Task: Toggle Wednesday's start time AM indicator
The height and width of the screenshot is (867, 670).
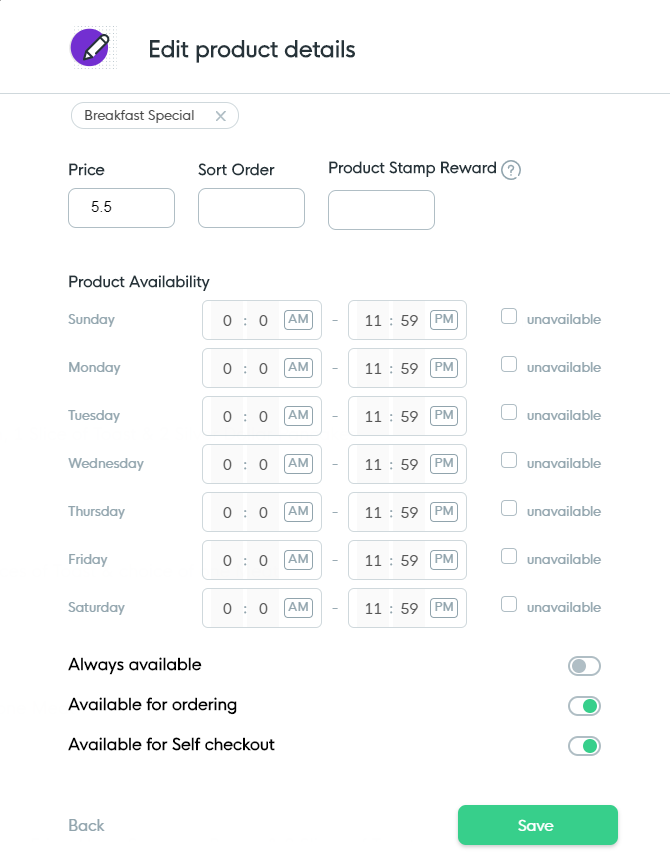Action: point(297,463)
